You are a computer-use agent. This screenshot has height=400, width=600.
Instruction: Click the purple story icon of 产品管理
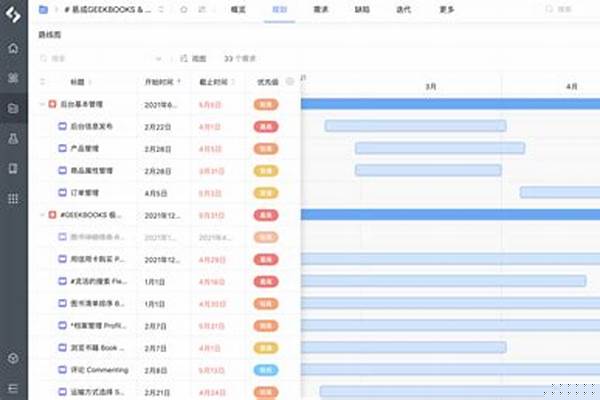click(x=62, y=148)
